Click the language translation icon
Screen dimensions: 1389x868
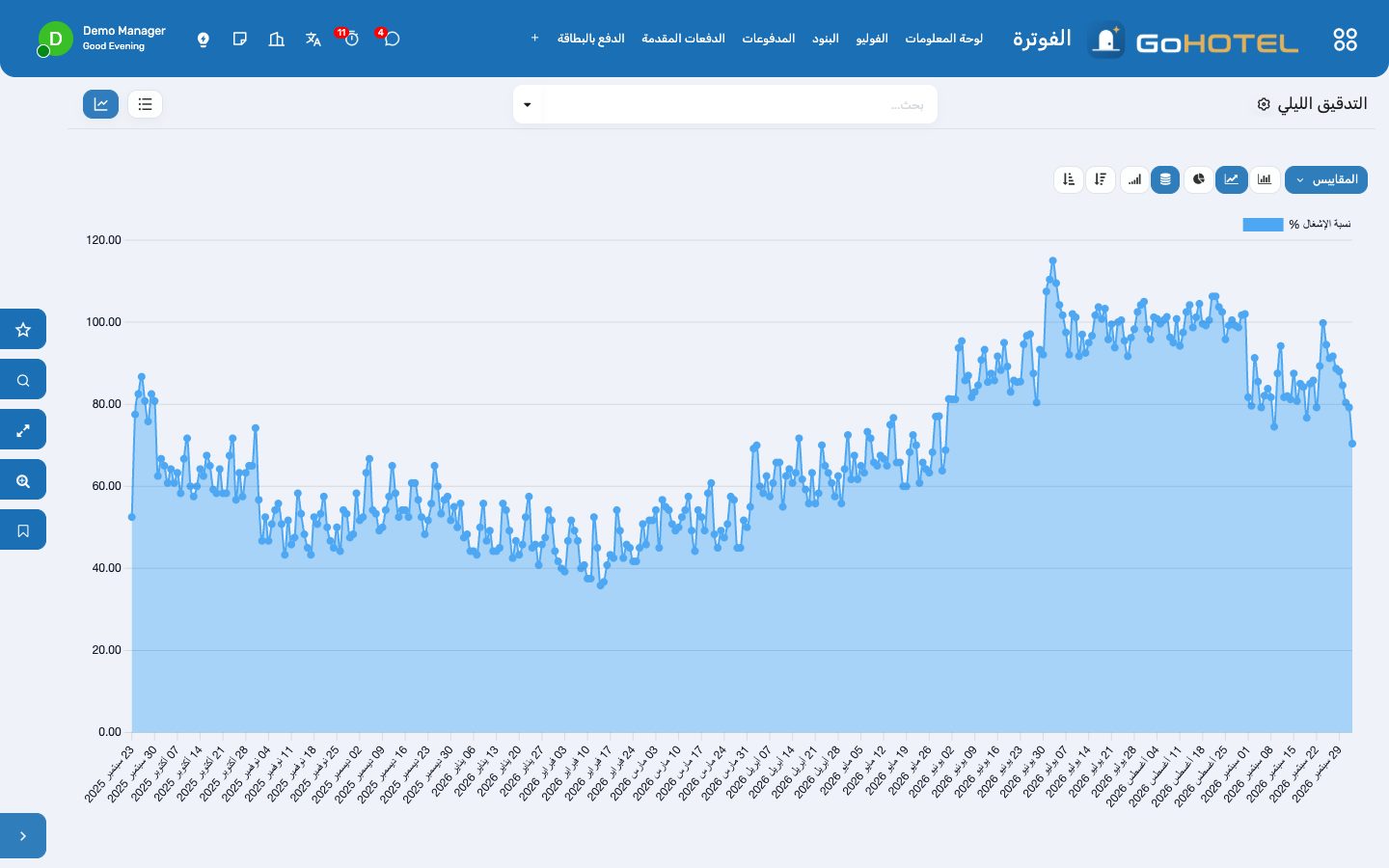[x=313, y=40]
